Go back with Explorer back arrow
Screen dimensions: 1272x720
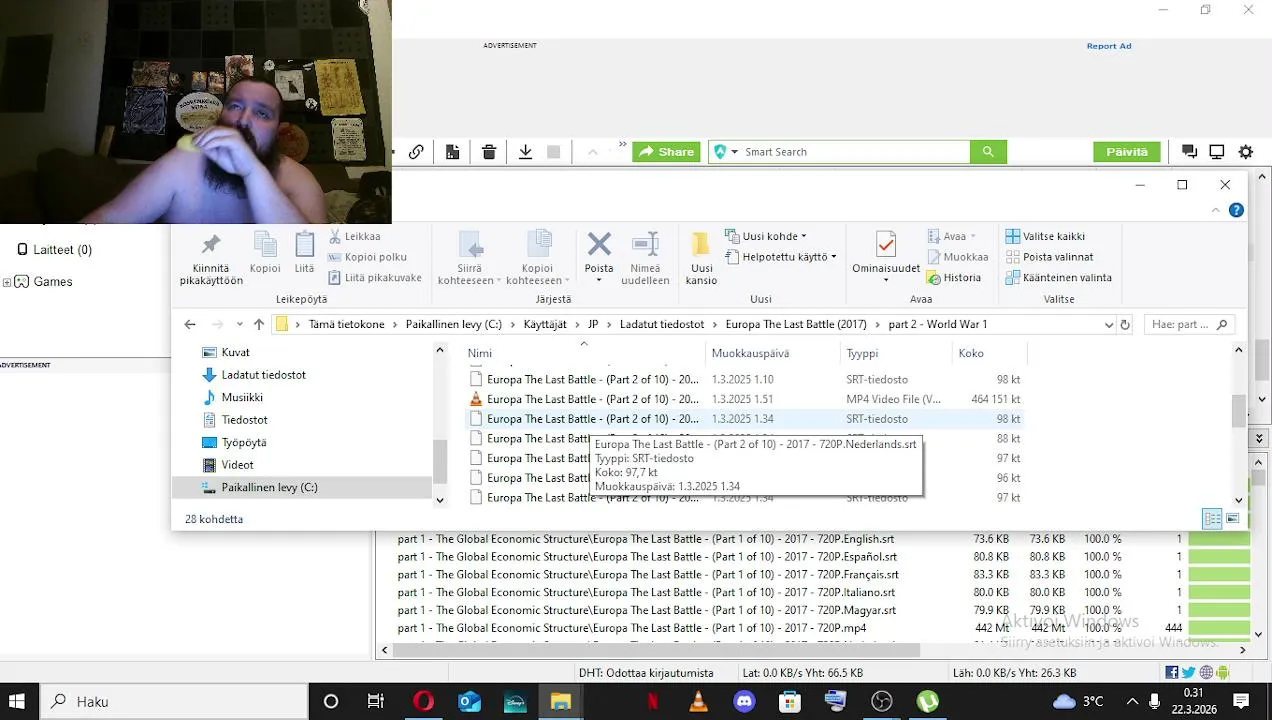(190, 325)
